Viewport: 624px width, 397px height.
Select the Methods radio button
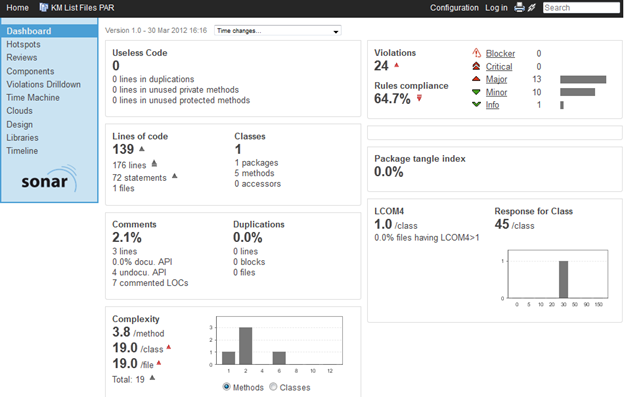(226, 387)
